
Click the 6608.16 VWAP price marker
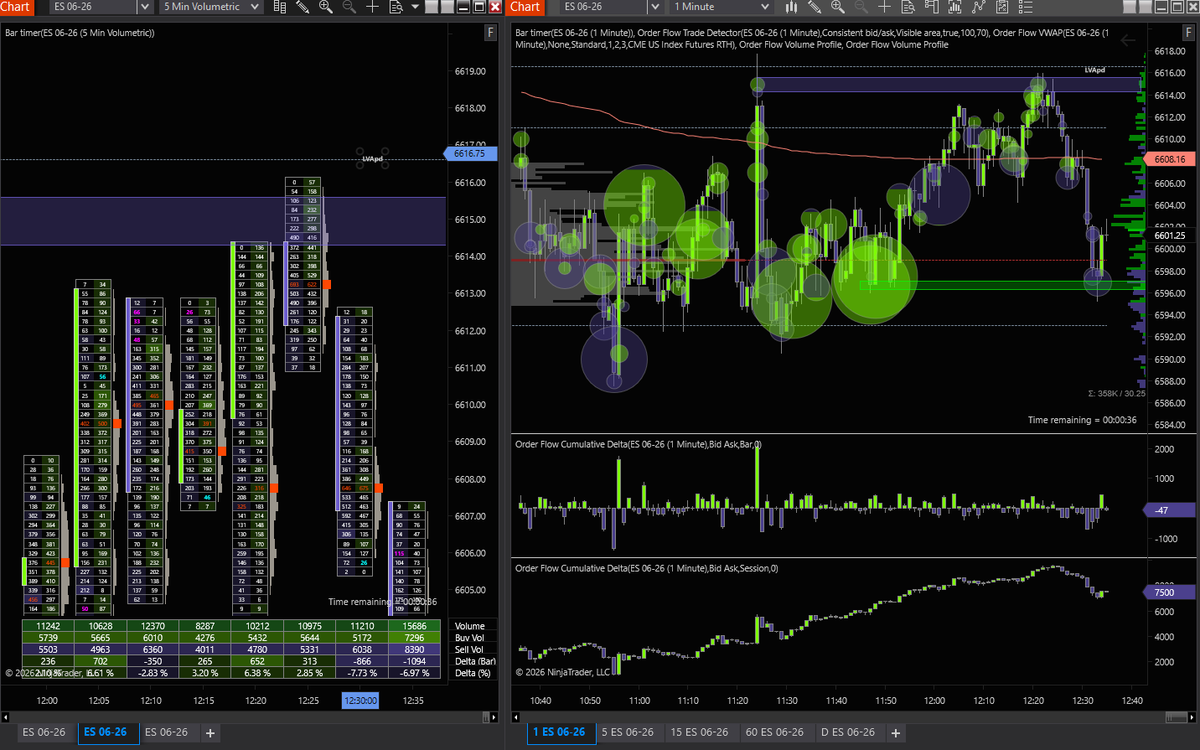point(1168,159)
